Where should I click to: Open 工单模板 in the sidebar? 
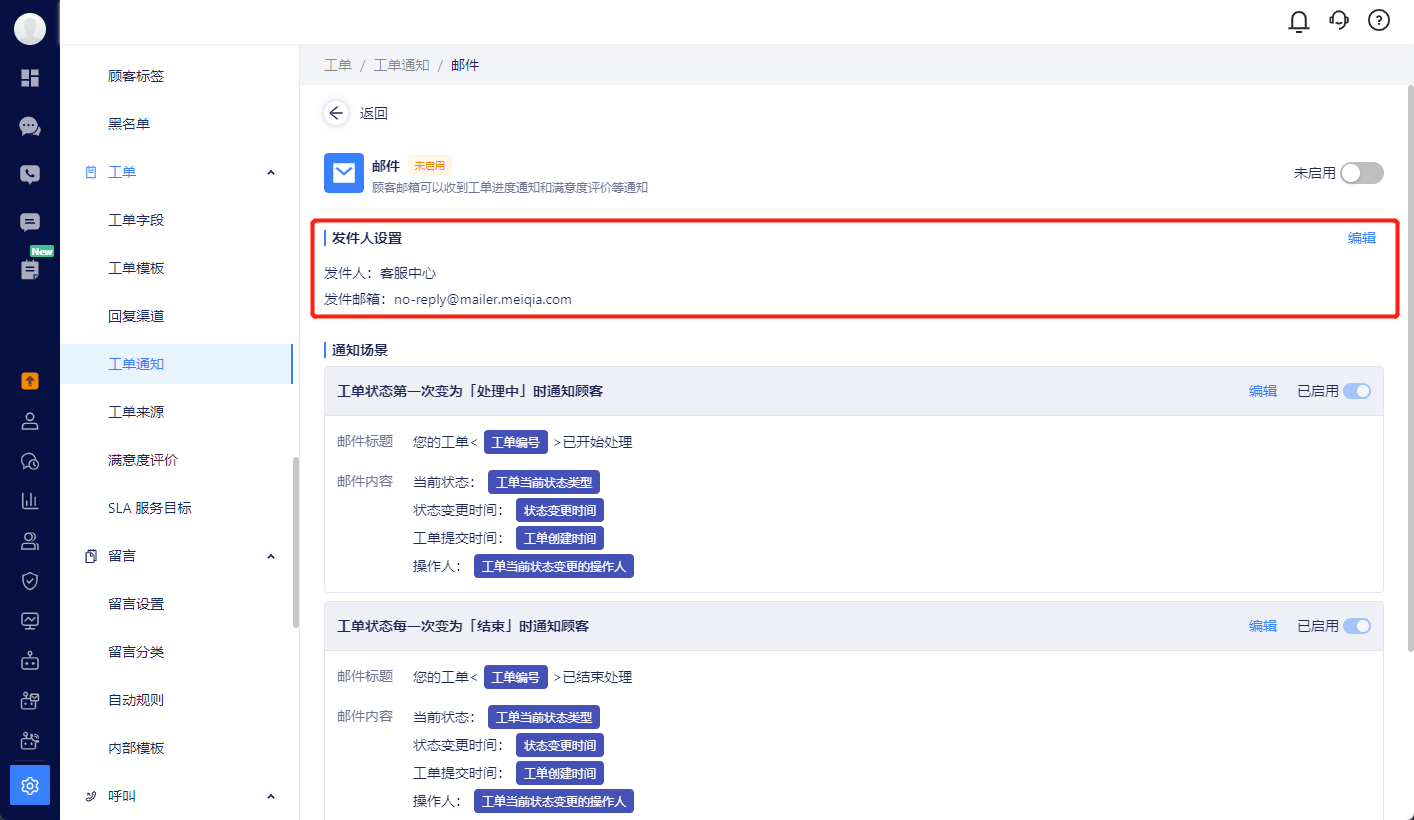[136, 268]
